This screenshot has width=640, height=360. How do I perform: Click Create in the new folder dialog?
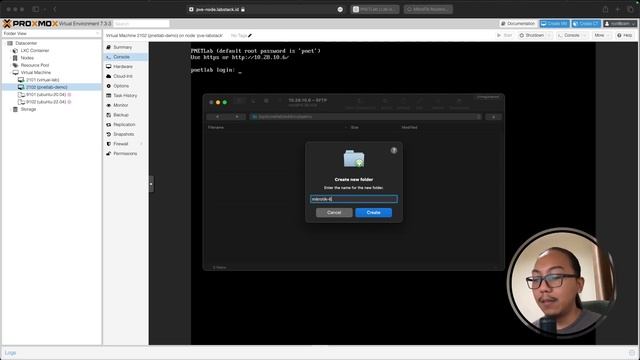[x=373, y=212]
